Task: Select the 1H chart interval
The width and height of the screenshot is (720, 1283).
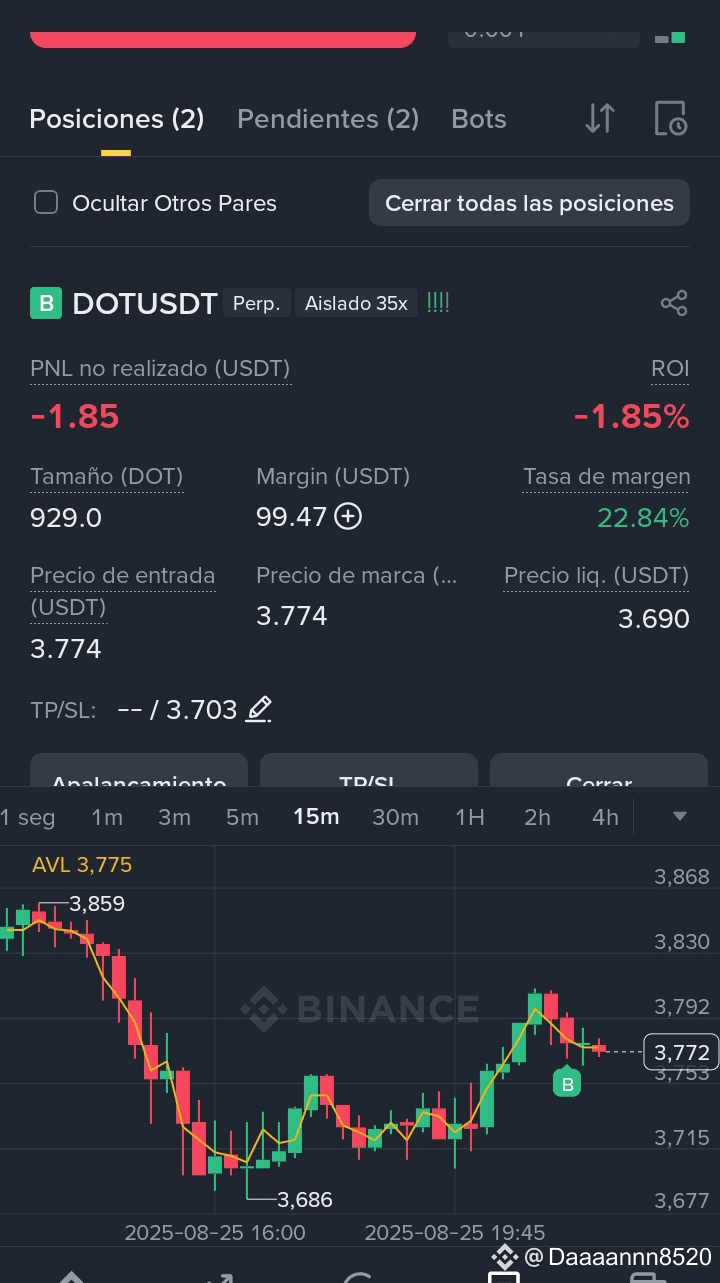Action: 470,817
